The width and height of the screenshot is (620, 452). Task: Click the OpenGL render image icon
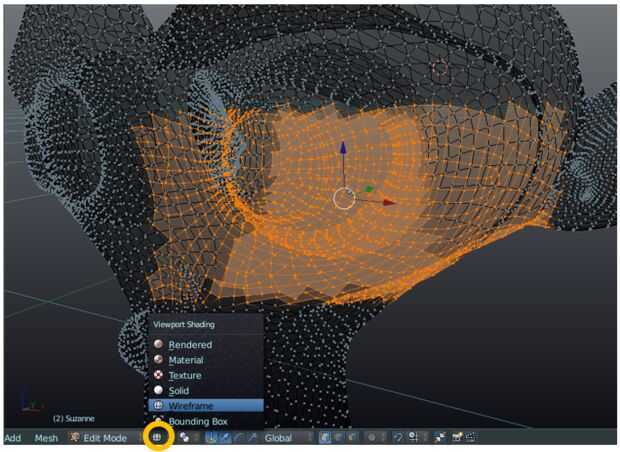pyautogui.click(x=457, y=437)
